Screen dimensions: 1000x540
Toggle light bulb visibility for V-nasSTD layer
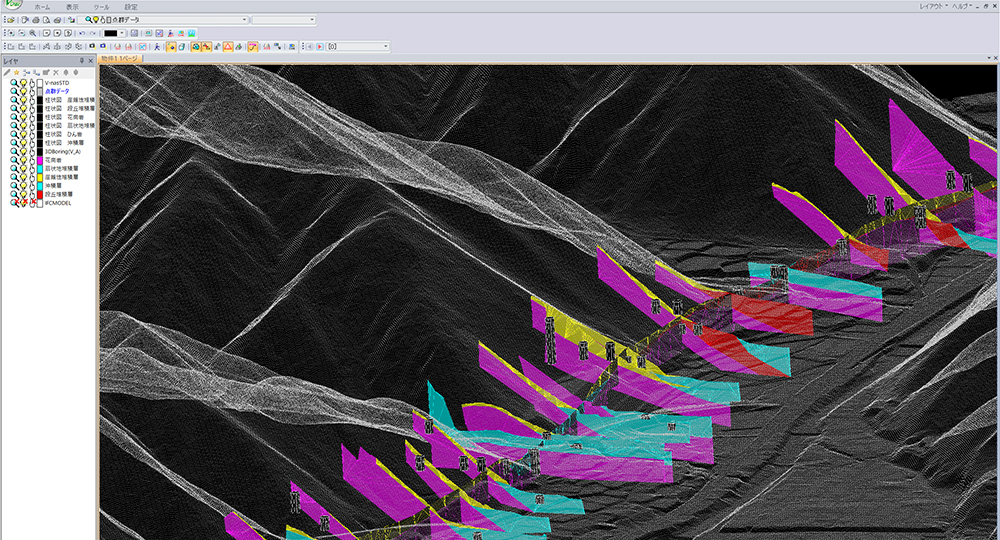pos(23,83)
